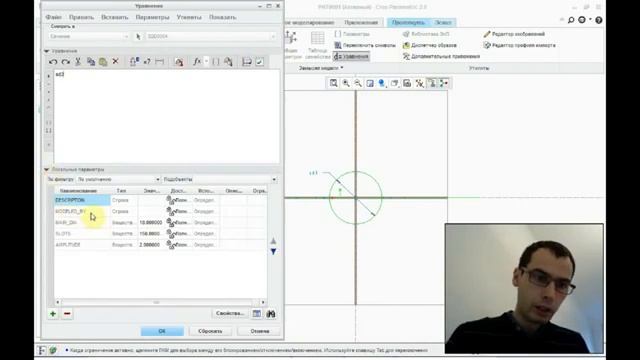Collapse the 'Уравнения' section
The width and height of the screenshot is (640, 360).
47,51
